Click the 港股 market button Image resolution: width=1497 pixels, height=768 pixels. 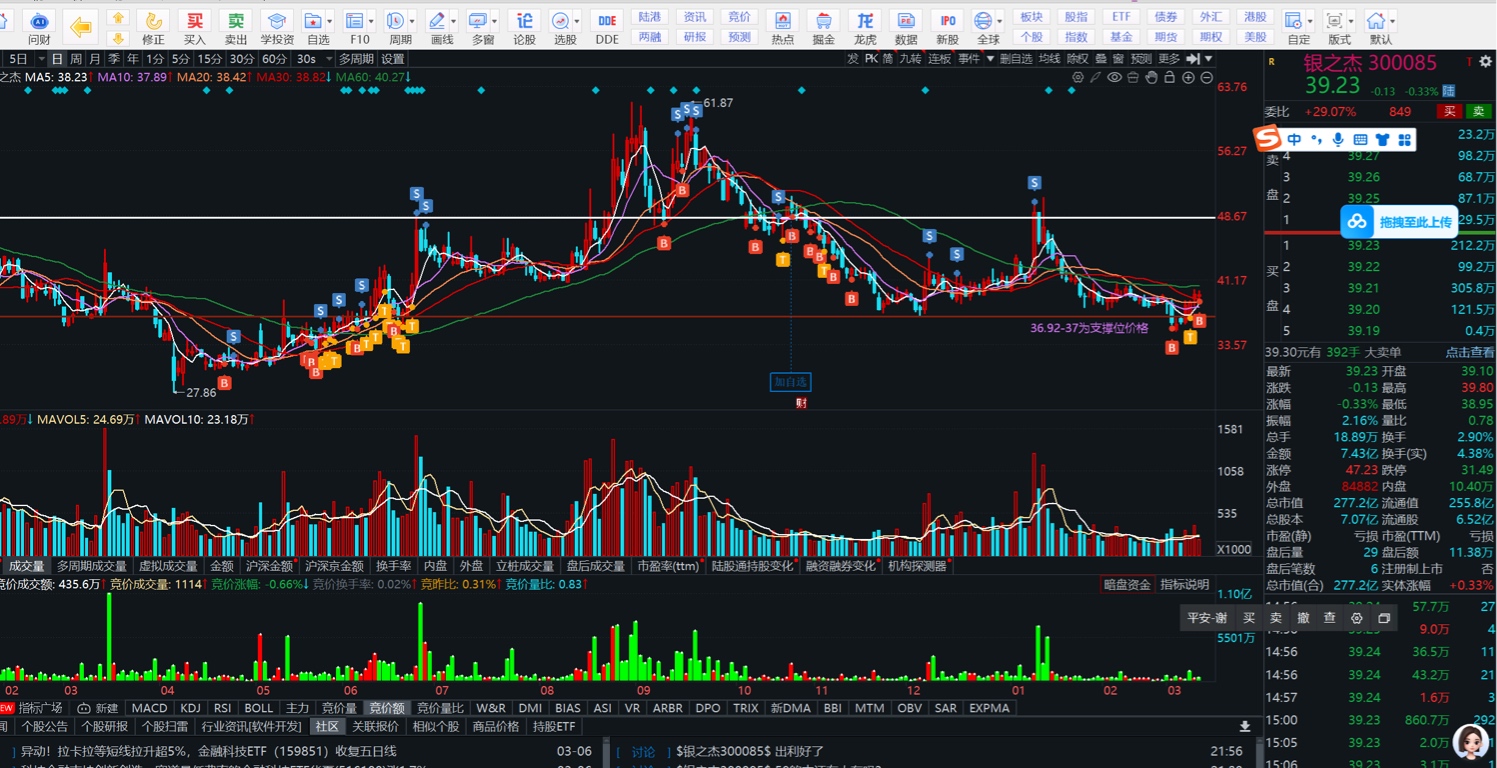pyautogui.click(x=1256, y=17)
